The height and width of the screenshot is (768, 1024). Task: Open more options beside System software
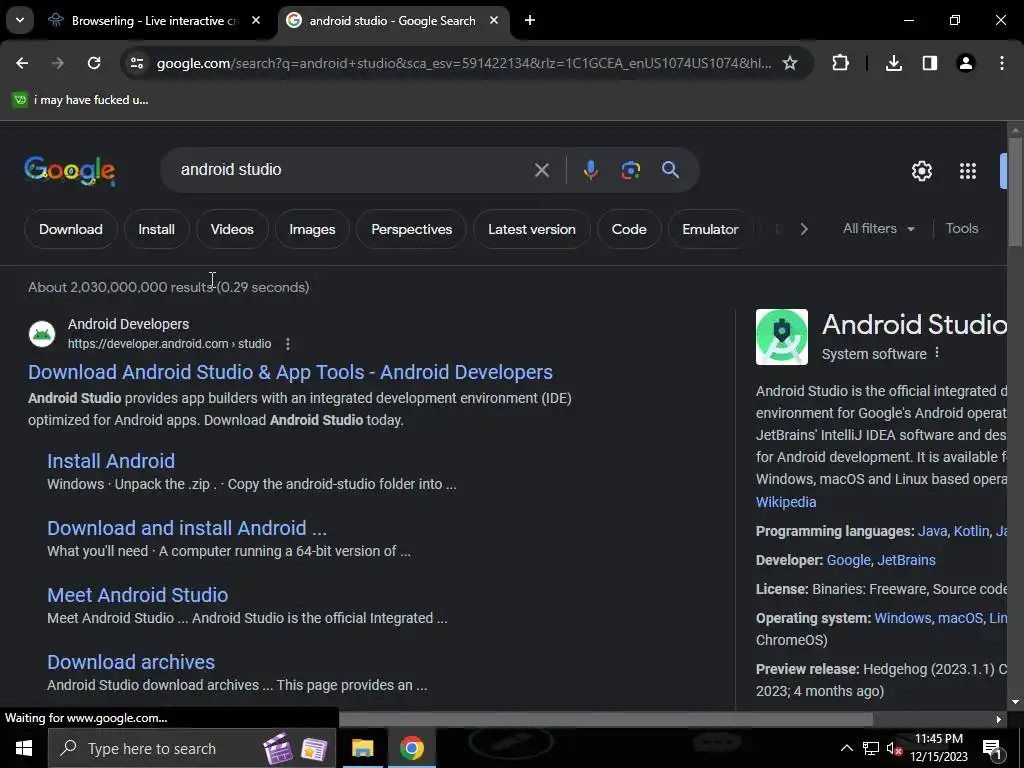click(937, 353)
